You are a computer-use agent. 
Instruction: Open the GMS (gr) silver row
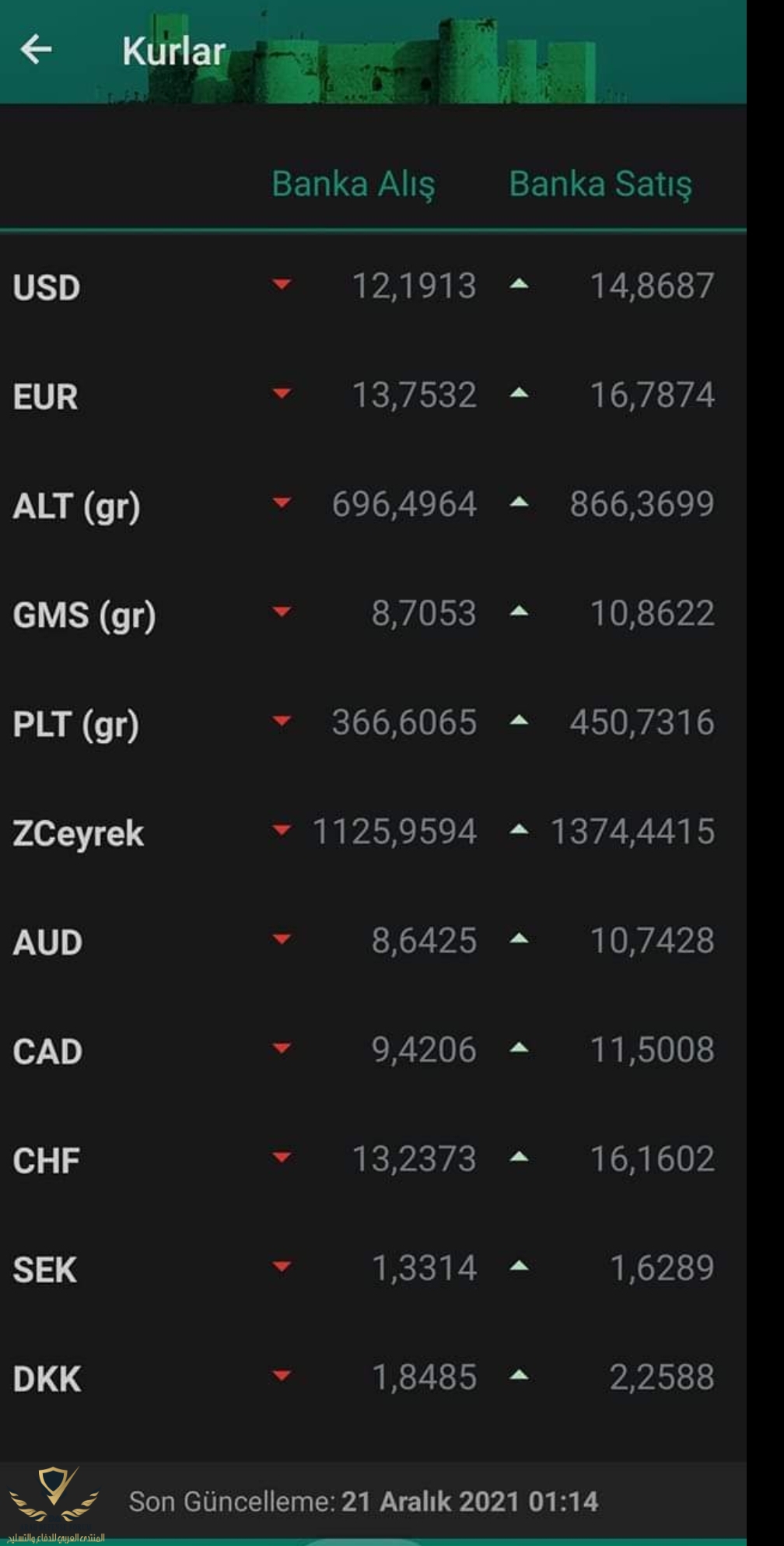pyautogui.click(x=373, y=614)
